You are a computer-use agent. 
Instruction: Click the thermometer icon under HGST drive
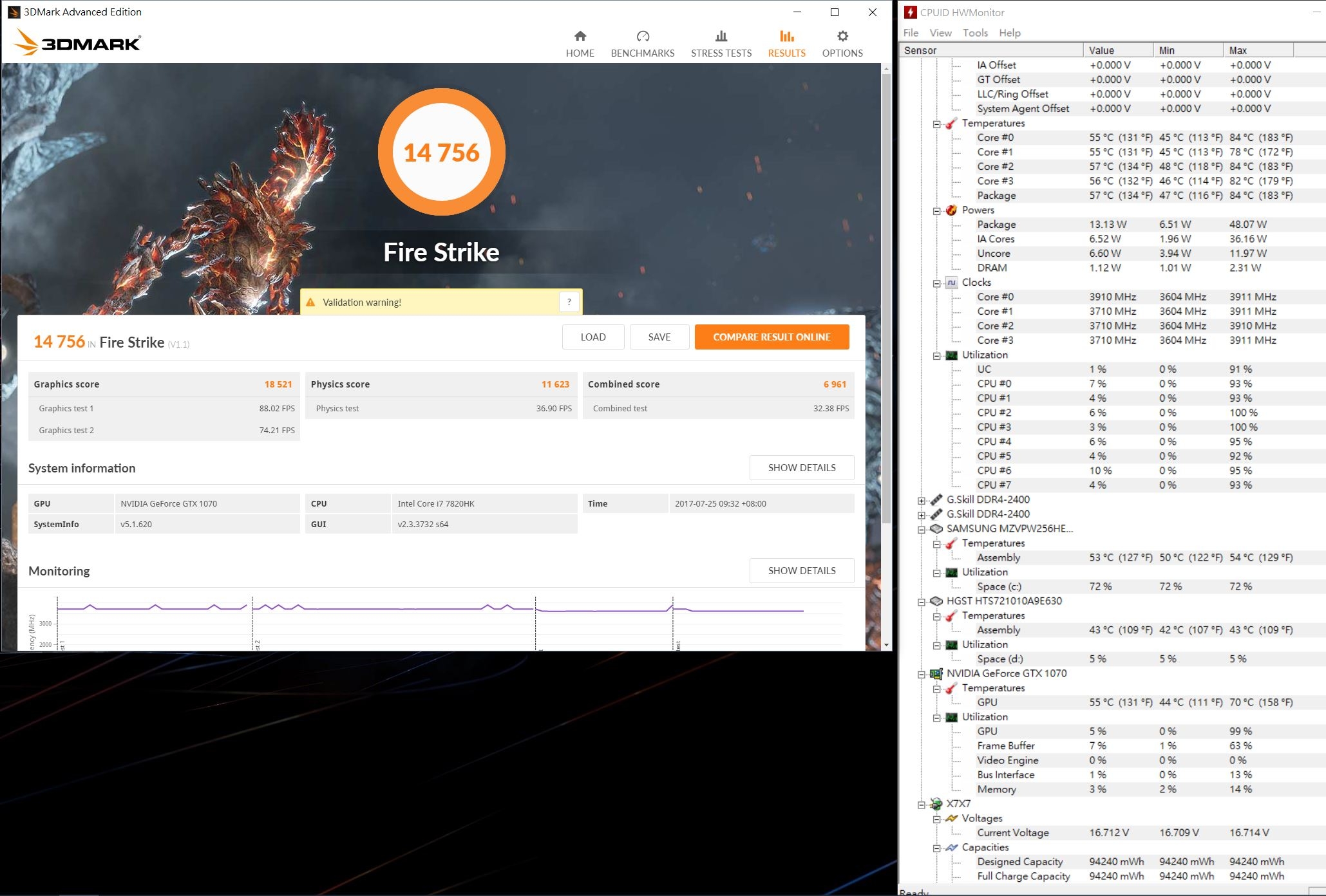[x=951, y=615]
